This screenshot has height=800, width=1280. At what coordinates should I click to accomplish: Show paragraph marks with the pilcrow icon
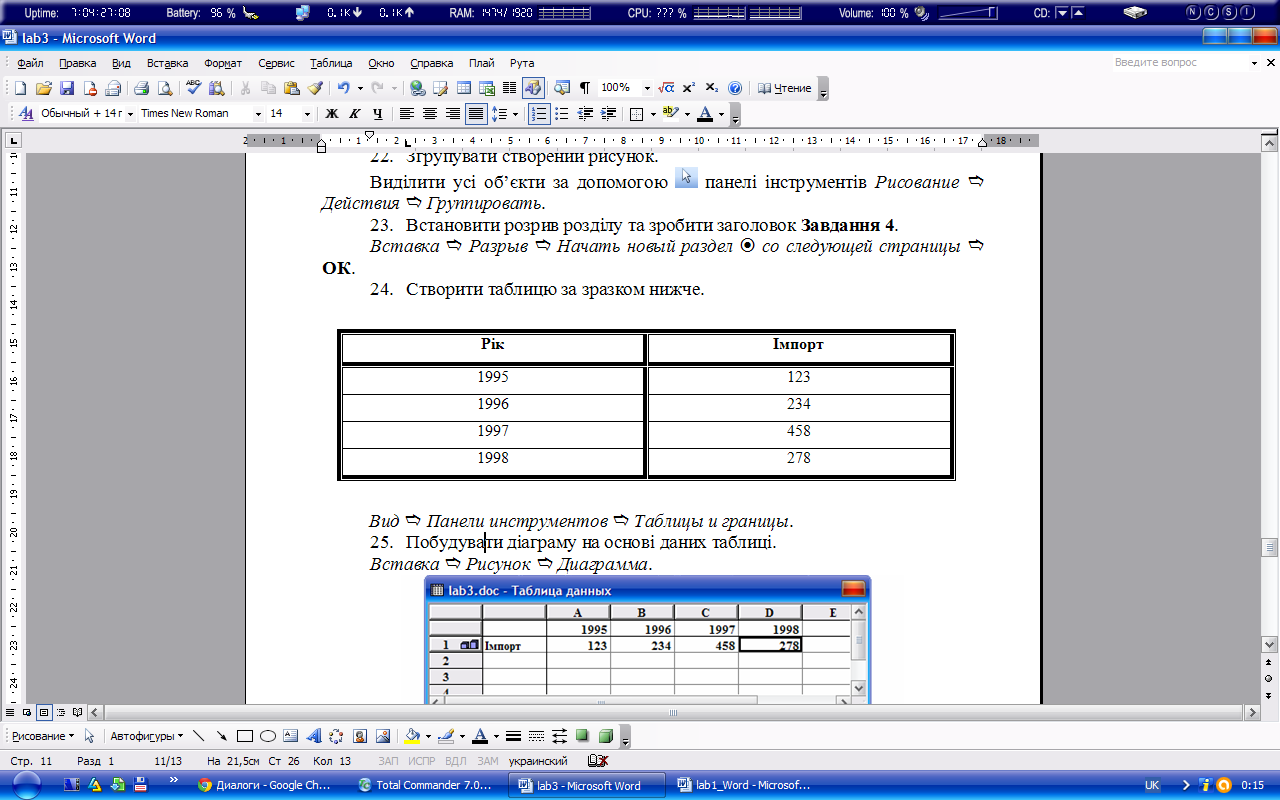(585, 88)
